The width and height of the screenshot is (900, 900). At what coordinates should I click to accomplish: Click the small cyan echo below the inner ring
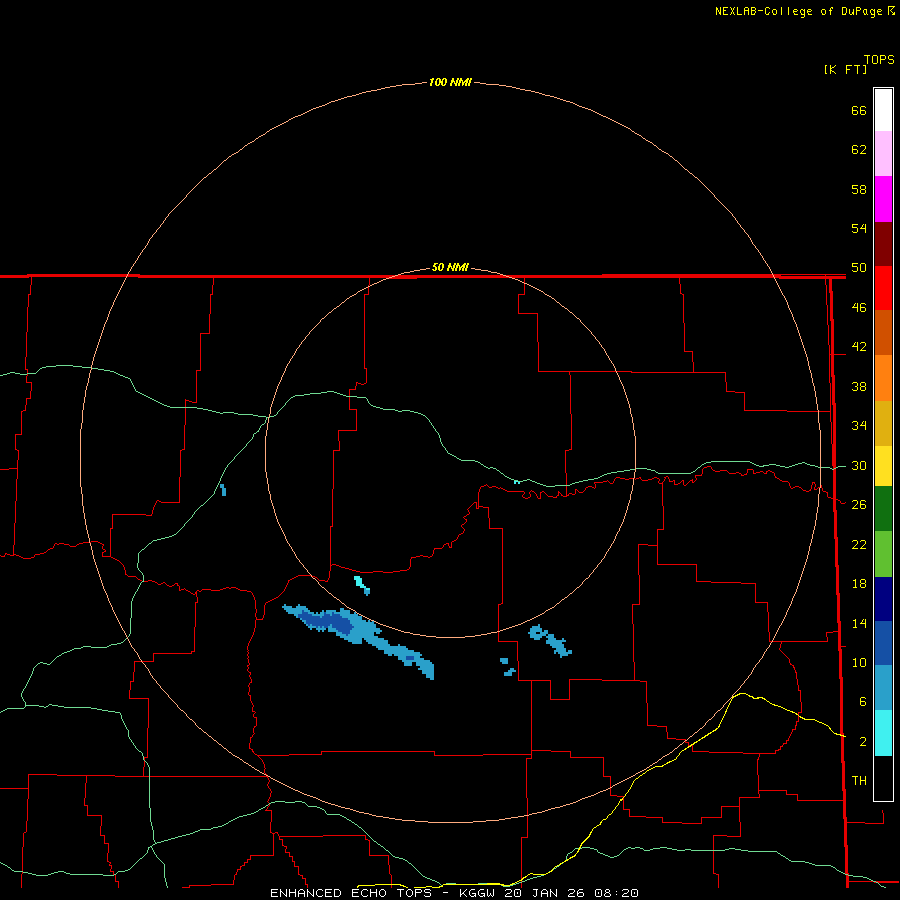(362, 585)
